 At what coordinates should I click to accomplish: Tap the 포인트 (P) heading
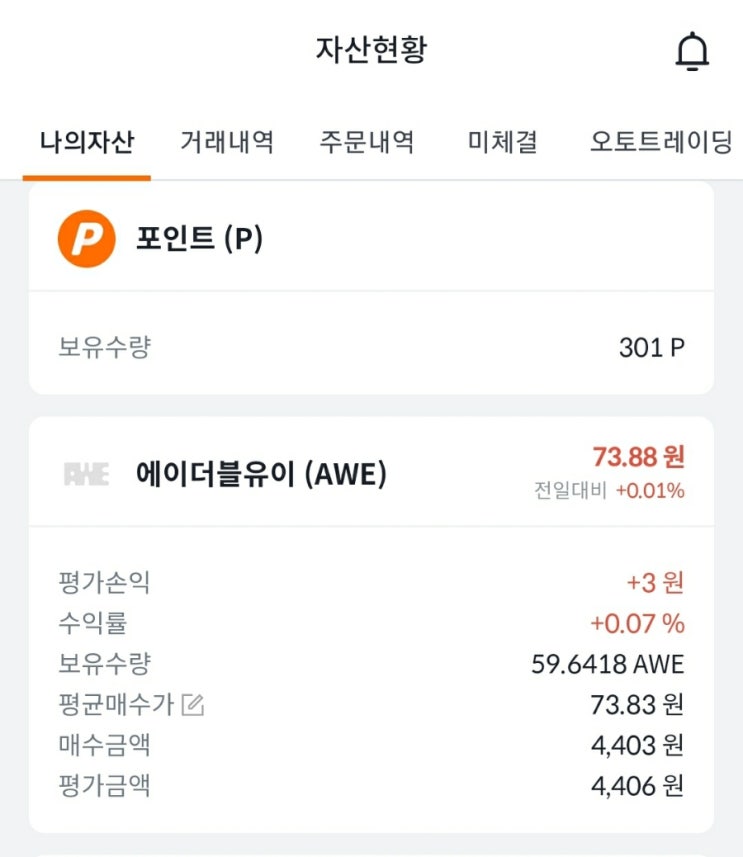(x=199, y=239)
